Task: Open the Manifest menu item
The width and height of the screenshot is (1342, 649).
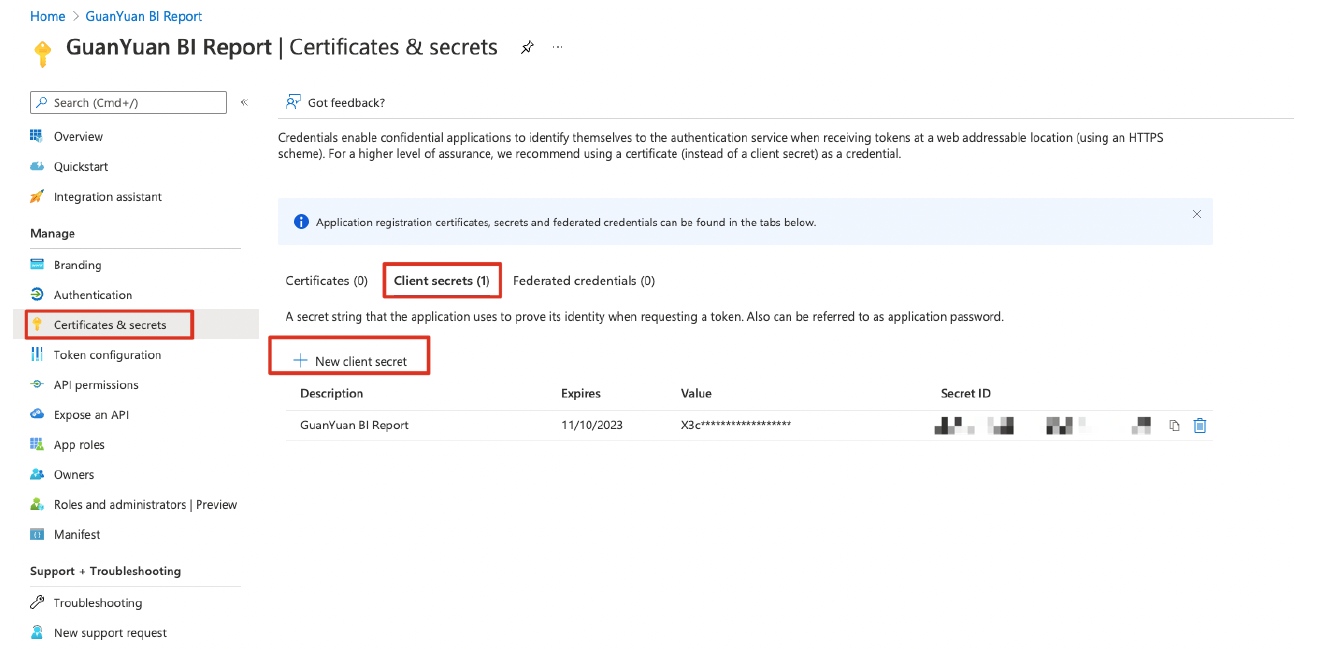Action: coord(77,535)
